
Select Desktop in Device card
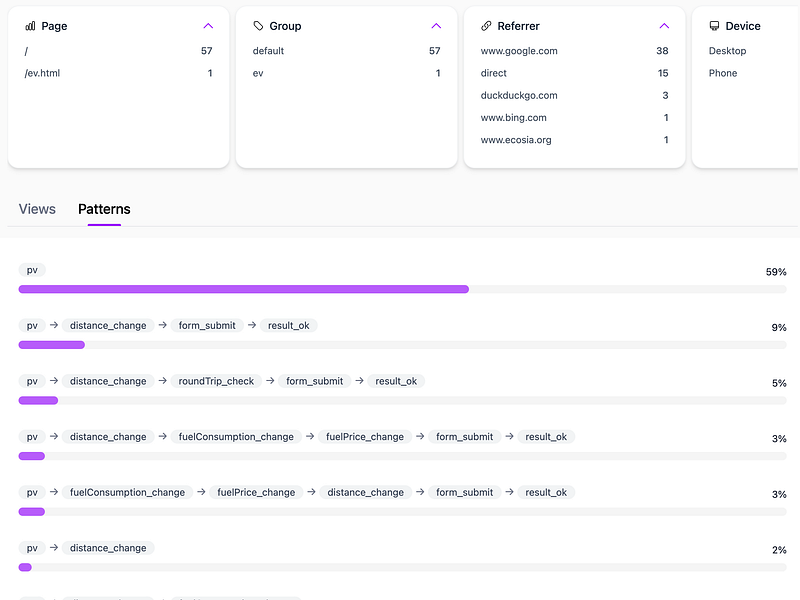(x=727, y=51)
